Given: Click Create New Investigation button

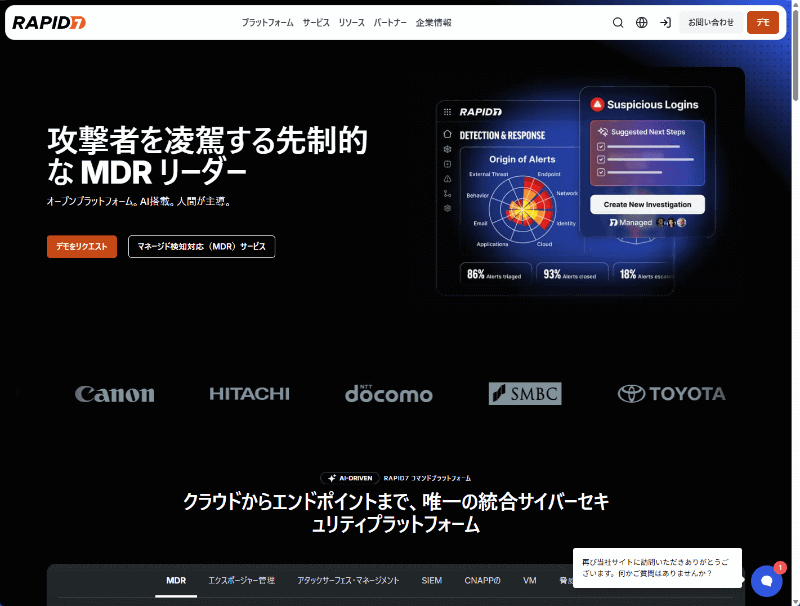Looking at the screenshot, I should (x=647, y=205).
